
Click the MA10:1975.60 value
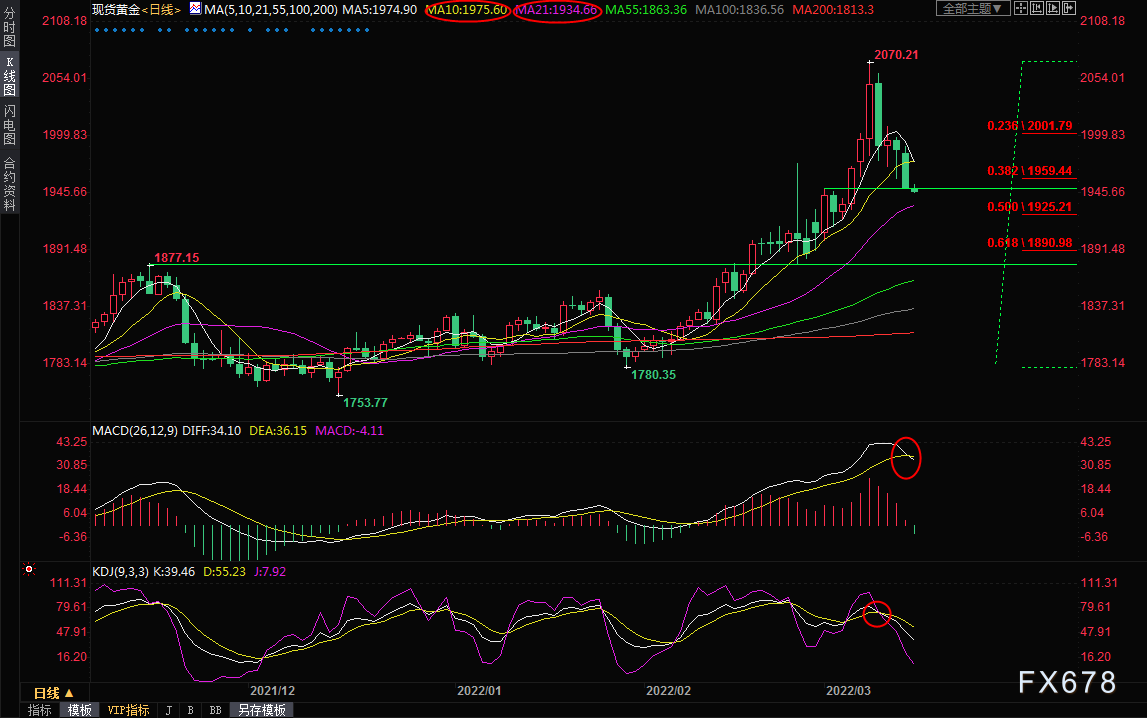pyautogui.click(x=467, y=10)
